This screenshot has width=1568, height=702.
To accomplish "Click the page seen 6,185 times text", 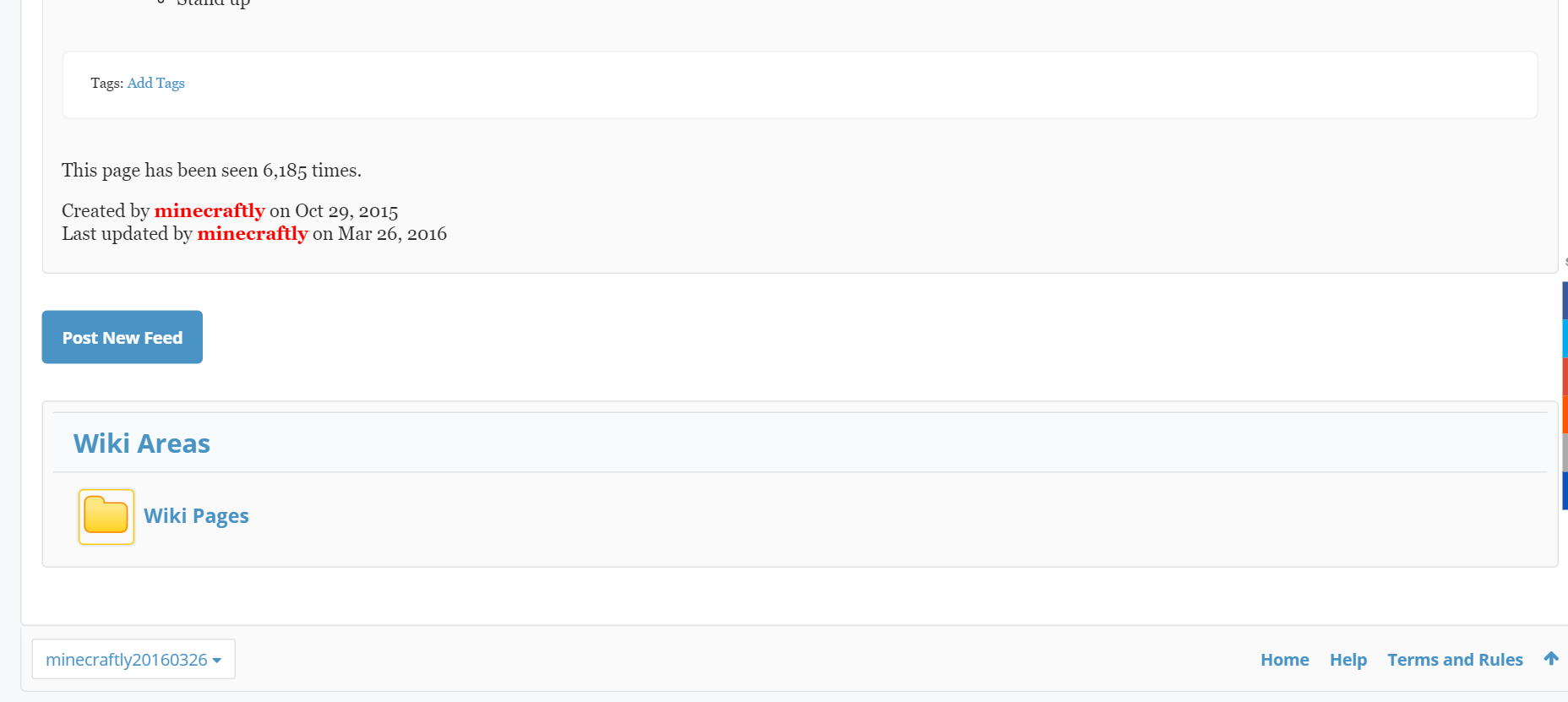I will 211,170.
